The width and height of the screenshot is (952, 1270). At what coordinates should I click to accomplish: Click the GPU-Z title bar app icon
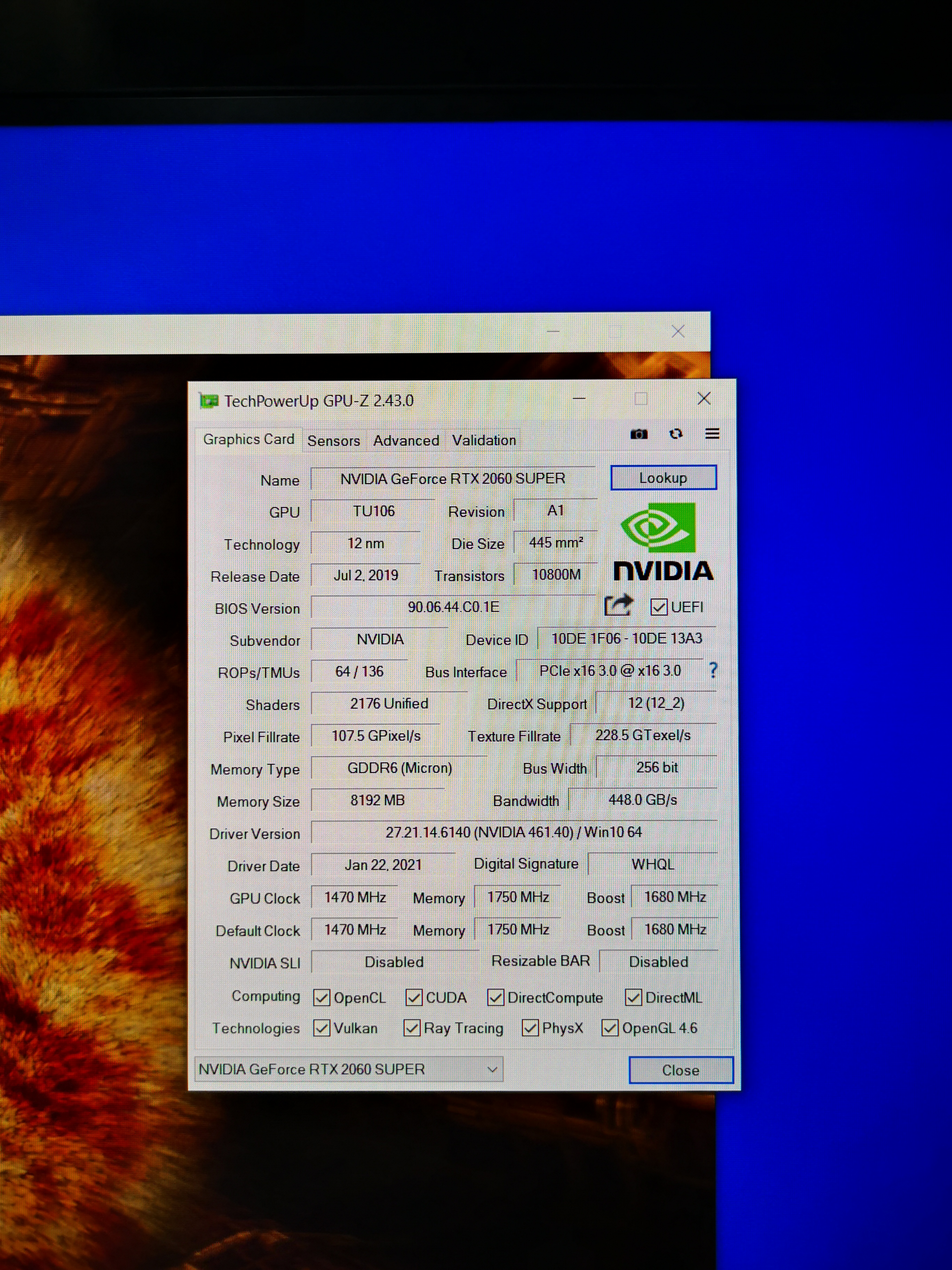(x=209, y=401)
